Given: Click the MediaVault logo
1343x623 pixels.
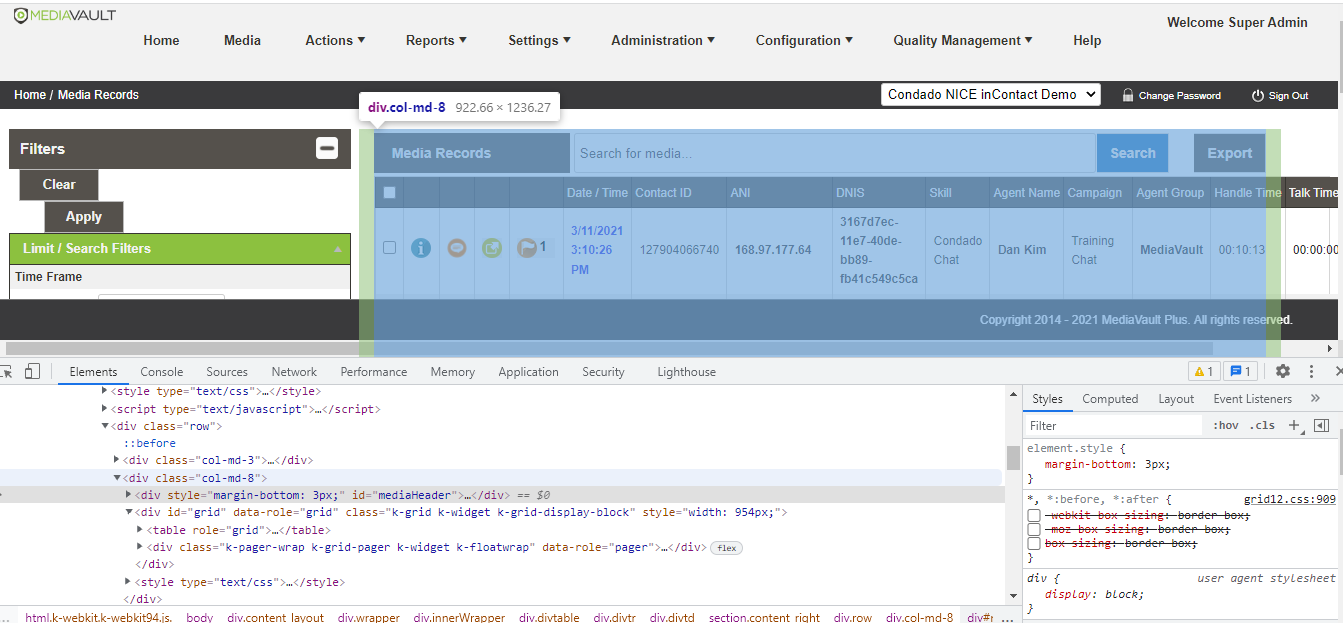Looking at the screenshot, I should pyautogui.click(x=65, y=15).
